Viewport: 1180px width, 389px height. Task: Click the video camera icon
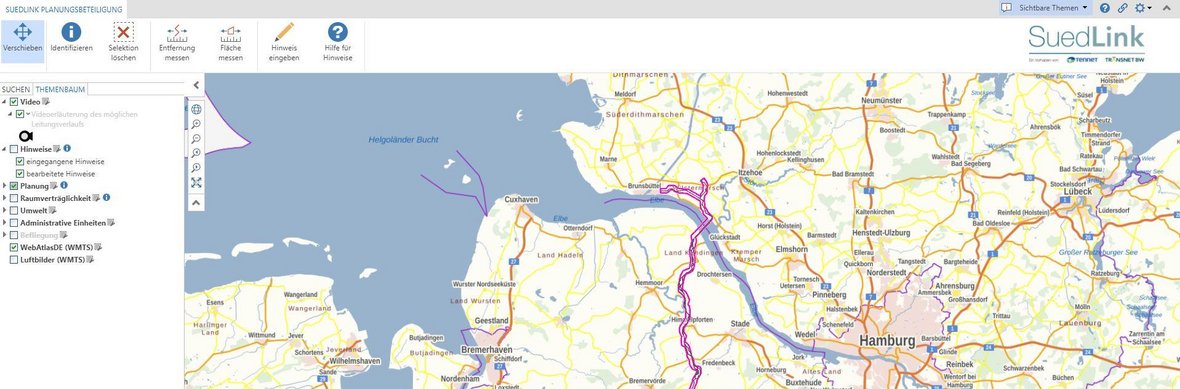(27, 135)
